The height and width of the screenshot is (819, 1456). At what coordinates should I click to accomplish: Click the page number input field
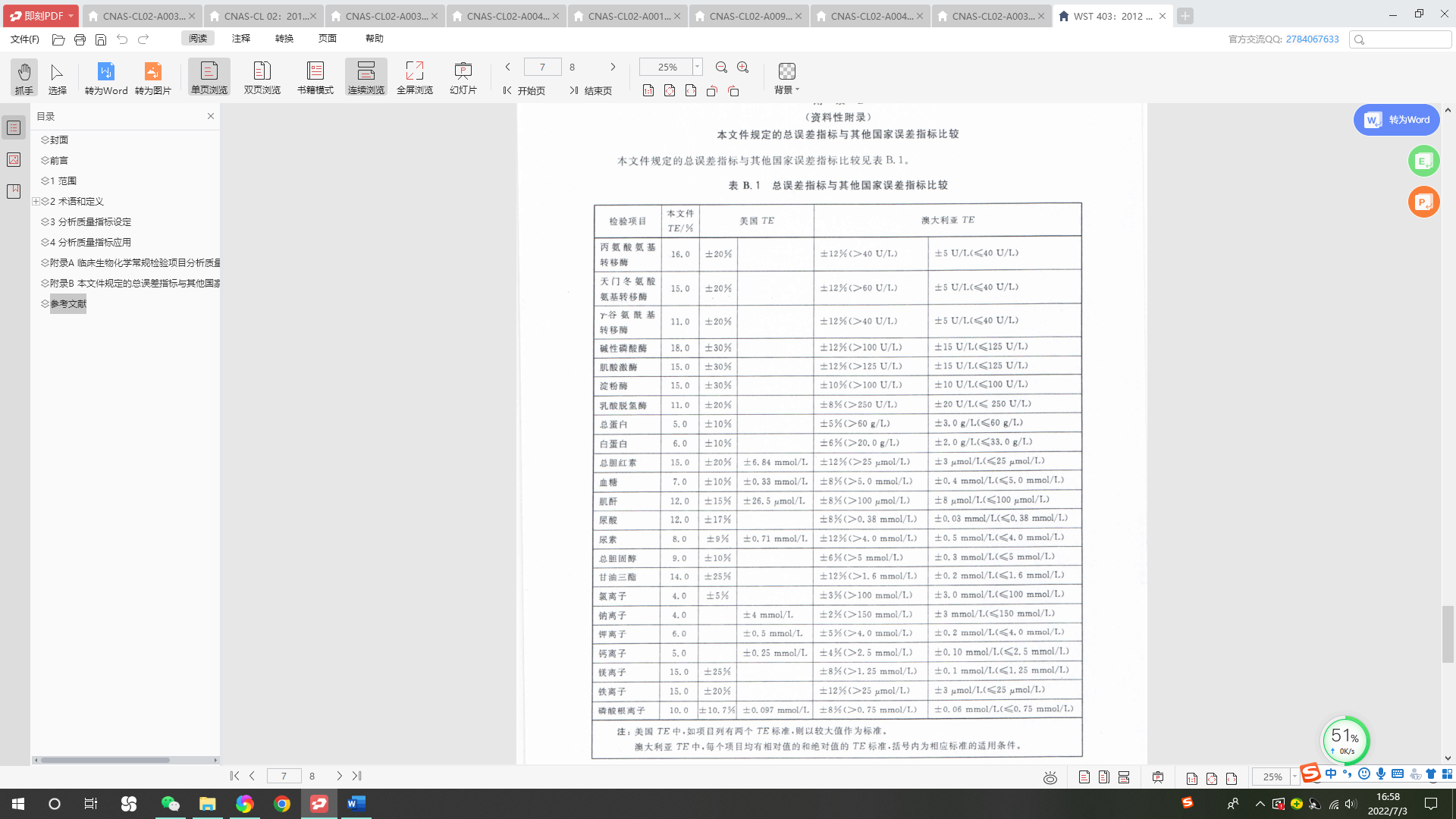click(x=542, y=67)
